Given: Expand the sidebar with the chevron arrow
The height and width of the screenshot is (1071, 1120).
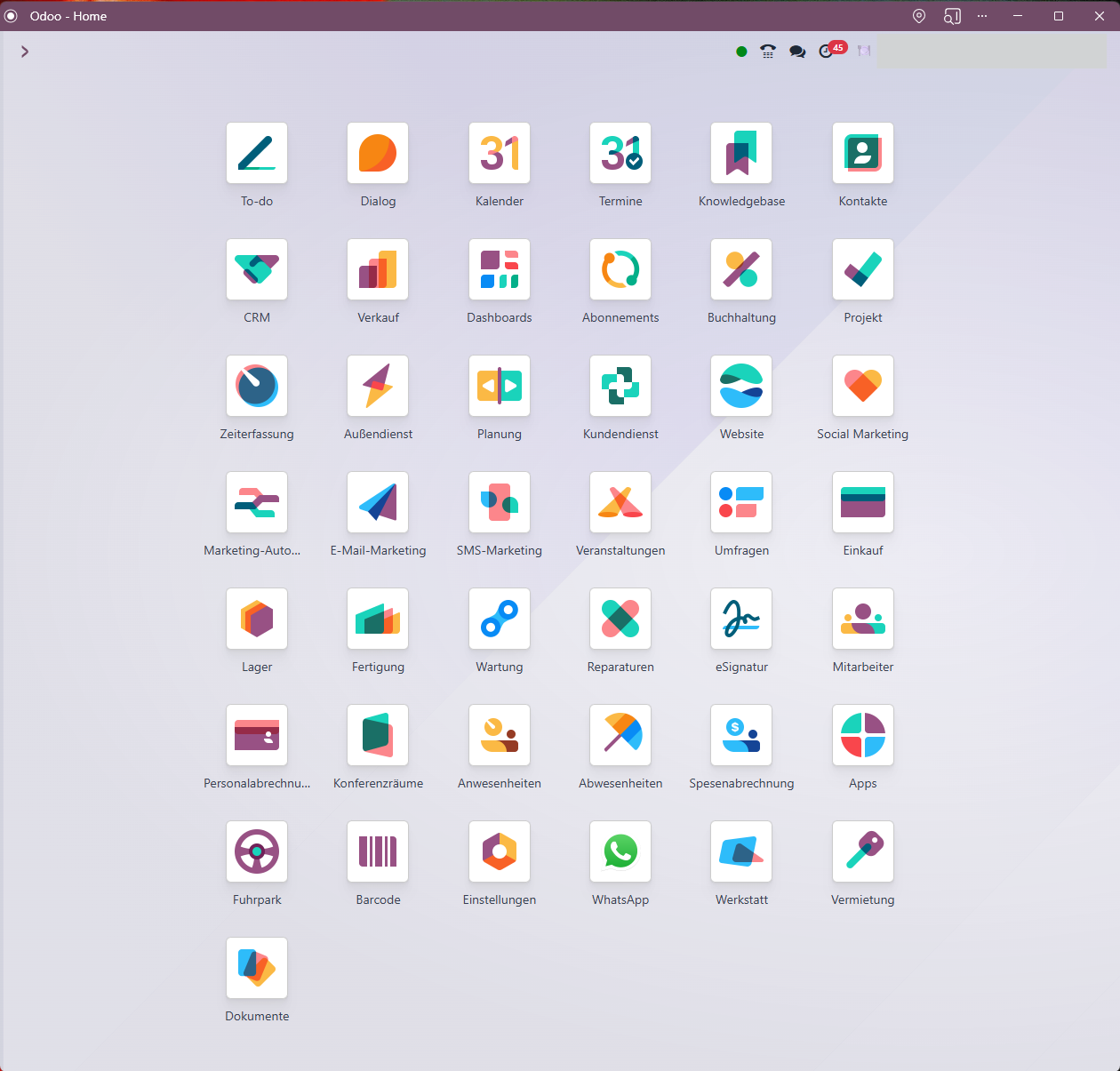Looking at the screenshot, I should coord(25,52).
